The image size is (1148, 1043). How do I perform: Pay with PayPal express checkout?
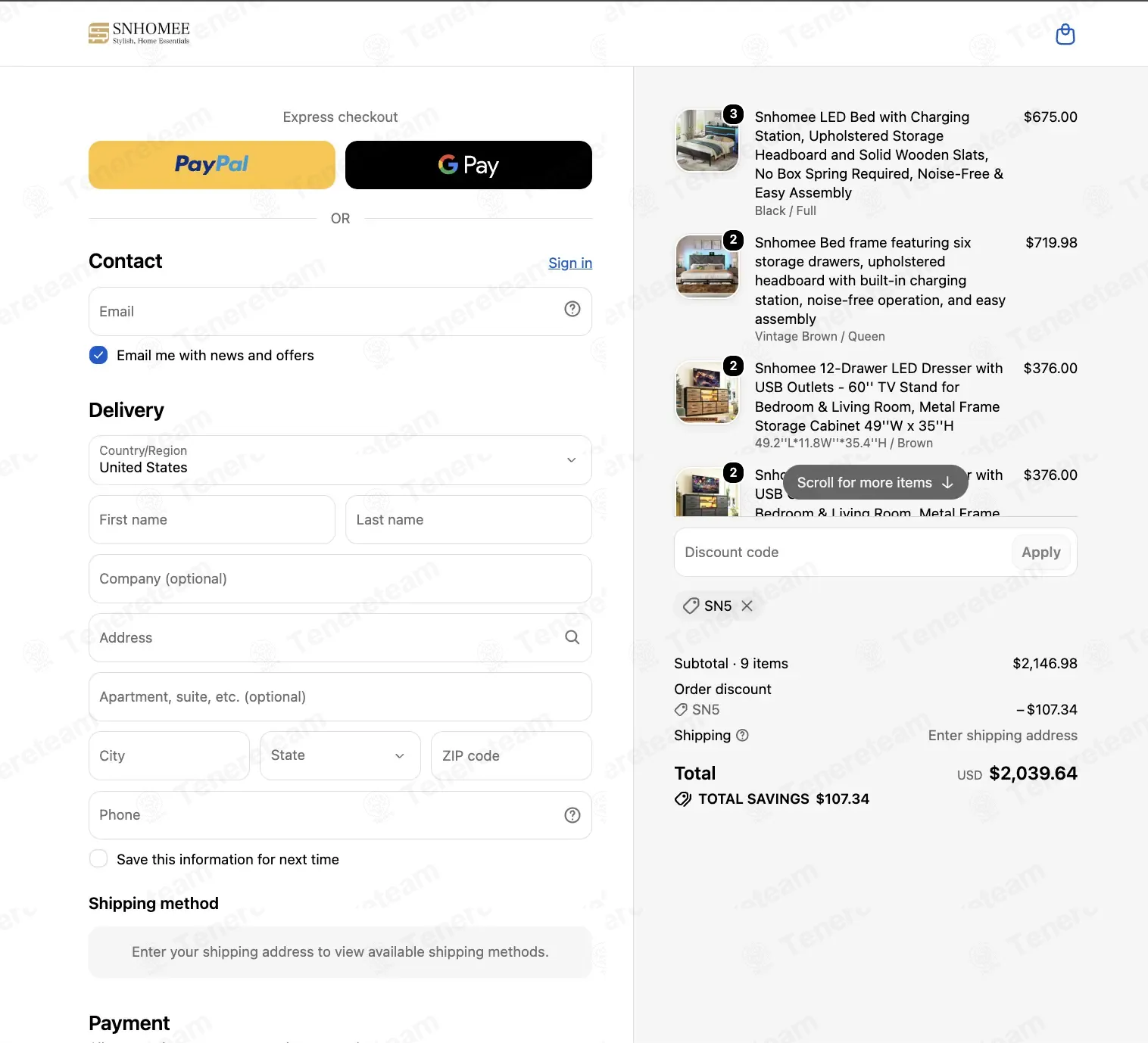[212, 165]
